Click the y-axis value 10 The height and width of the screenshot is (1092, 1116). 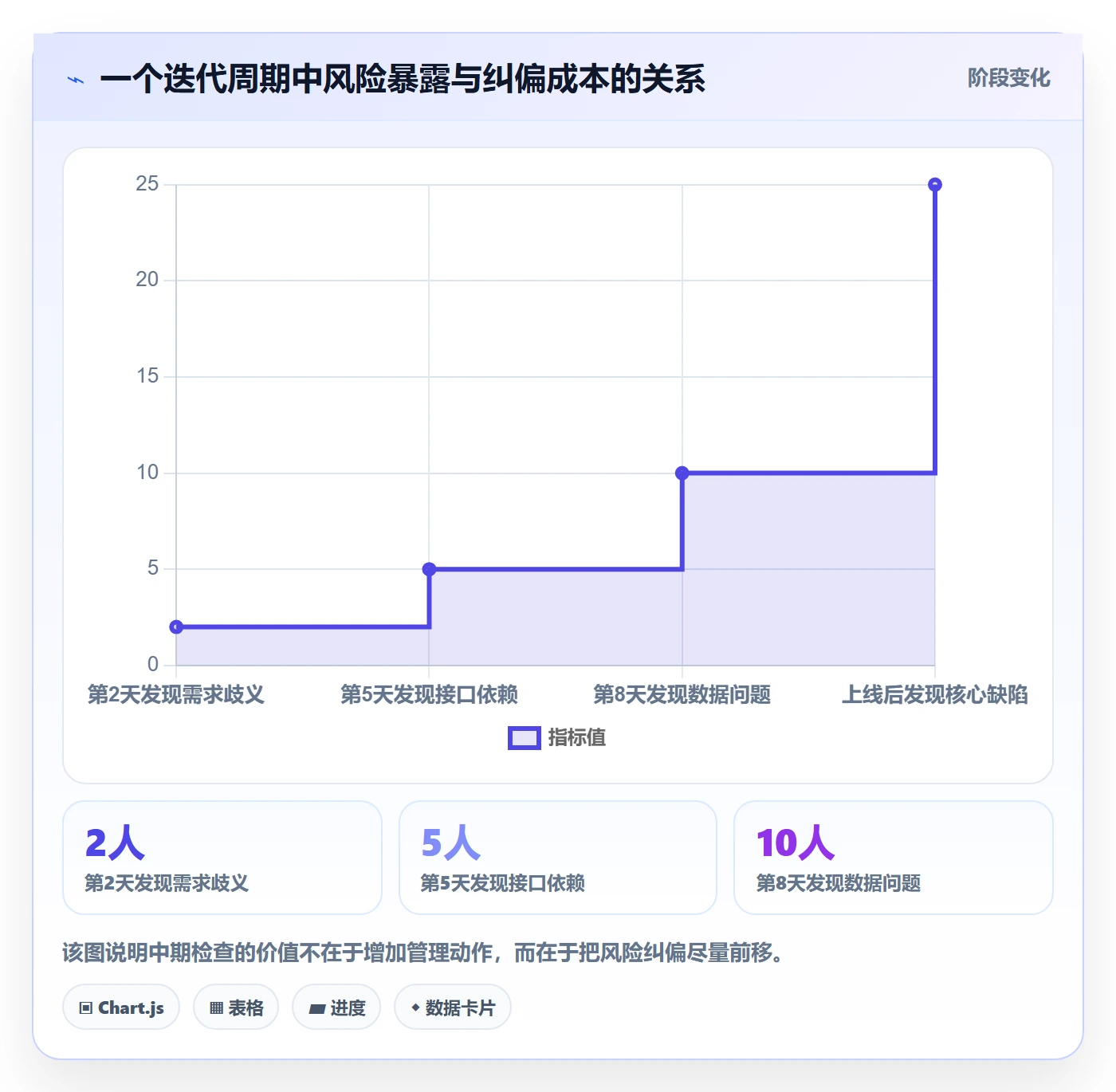tap(147, 473)
